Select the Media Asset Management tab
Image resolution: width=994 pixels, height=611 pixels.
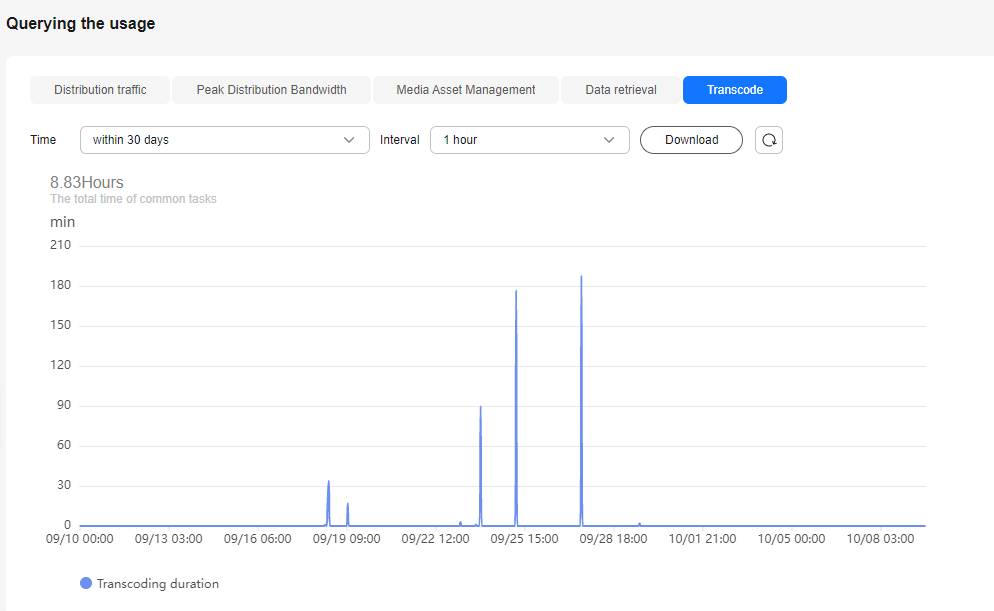pos(466,90)
